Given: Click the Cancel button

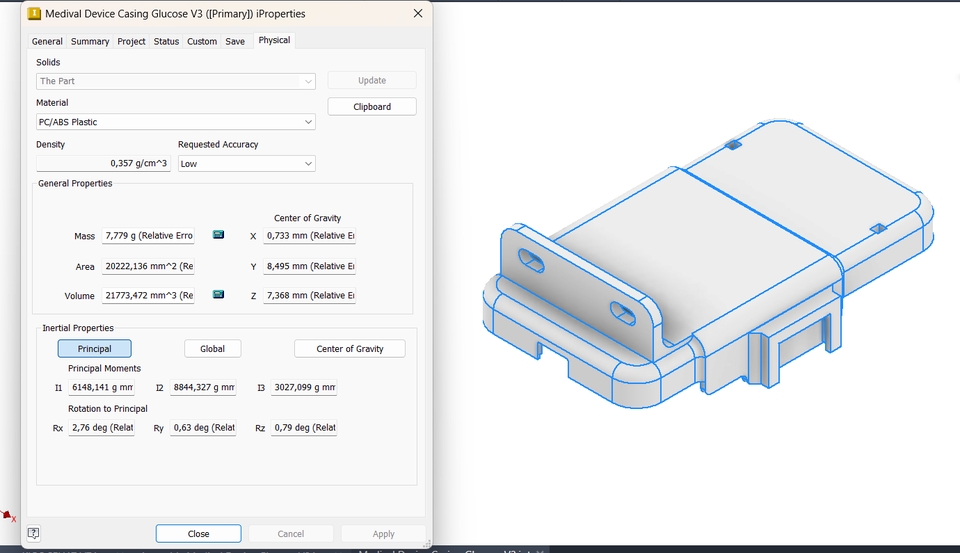Looking at the screenshot, I should click(291, 533).
